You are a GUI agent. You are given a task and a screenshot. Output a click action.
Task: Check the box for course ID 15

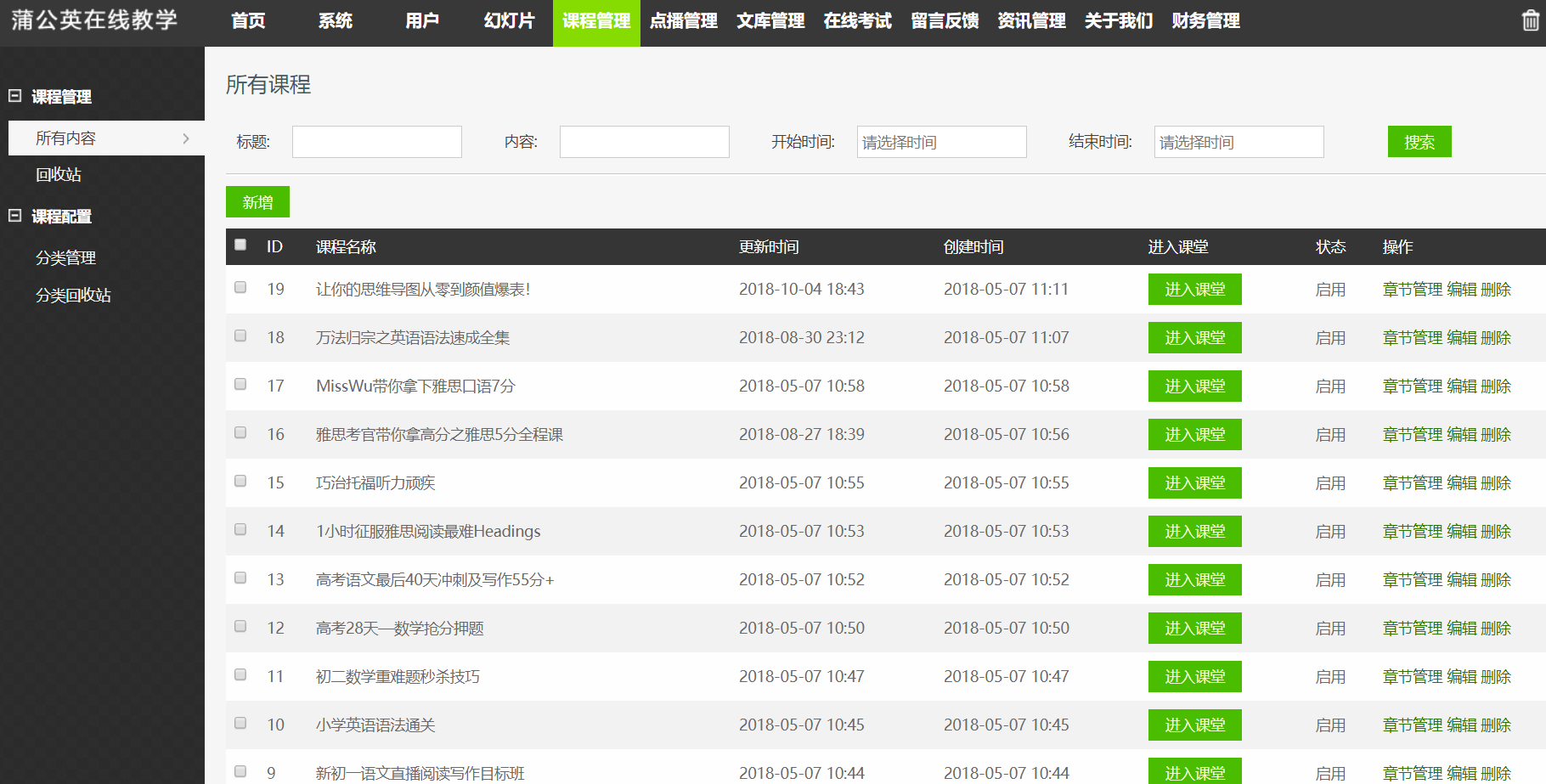240,481
